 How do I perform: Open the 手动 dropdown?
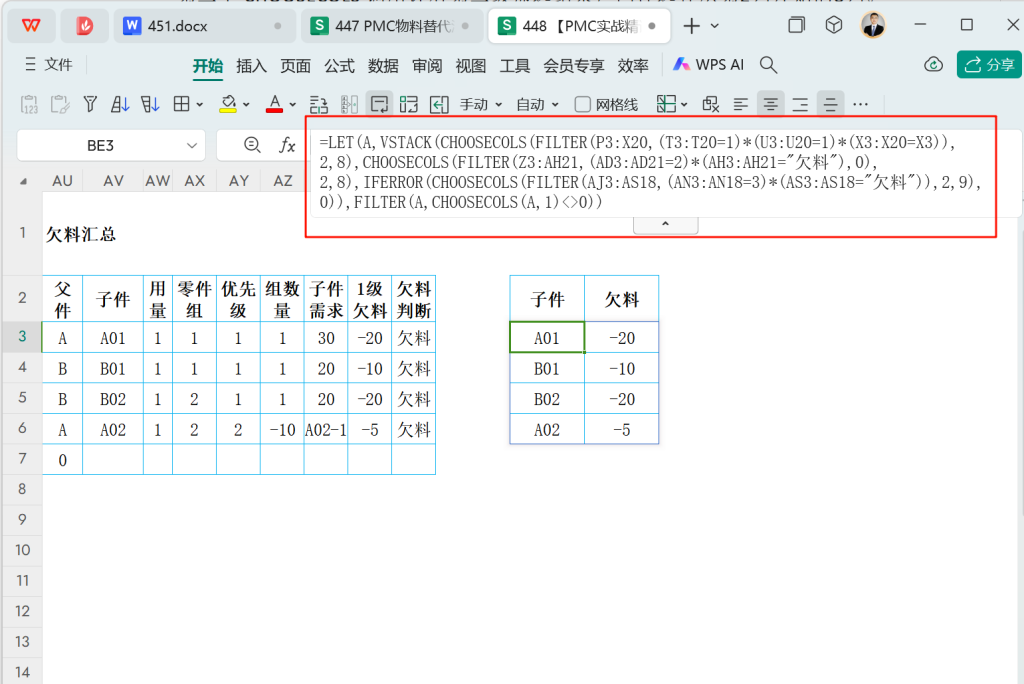pyautogui.click(x=481, y=105)
